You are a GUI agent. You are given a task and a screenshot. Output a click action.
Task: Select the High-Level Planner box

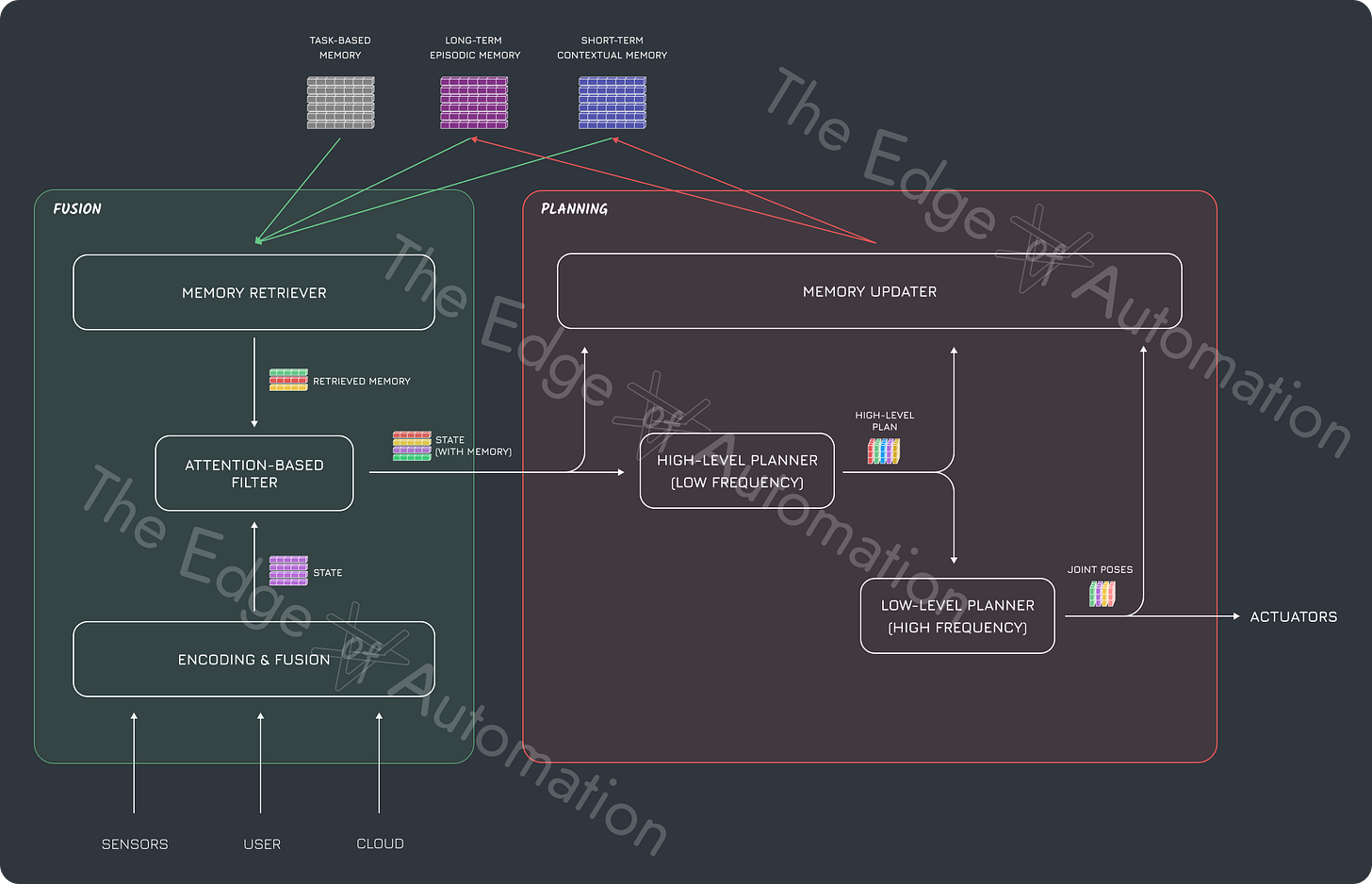click(737, 471)
